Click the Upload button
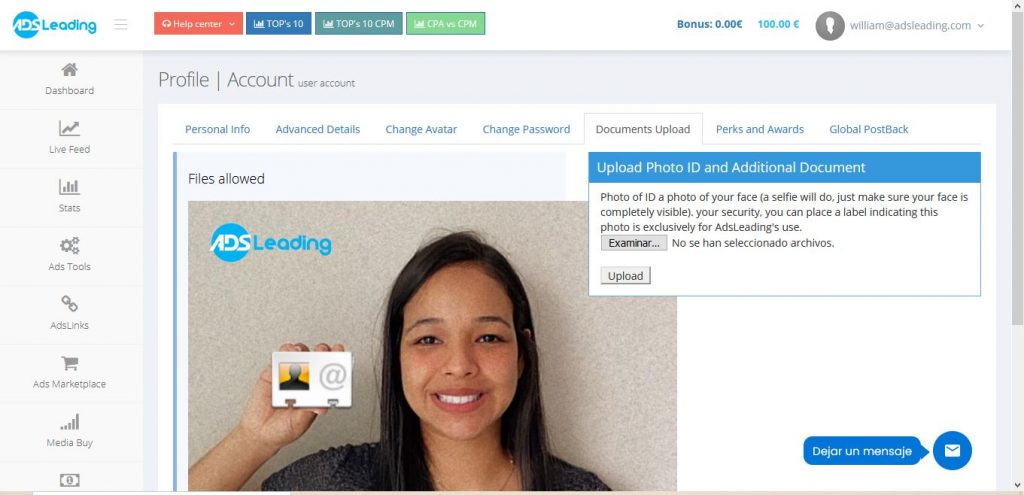Screen dimensions: 1024x495 626,276
